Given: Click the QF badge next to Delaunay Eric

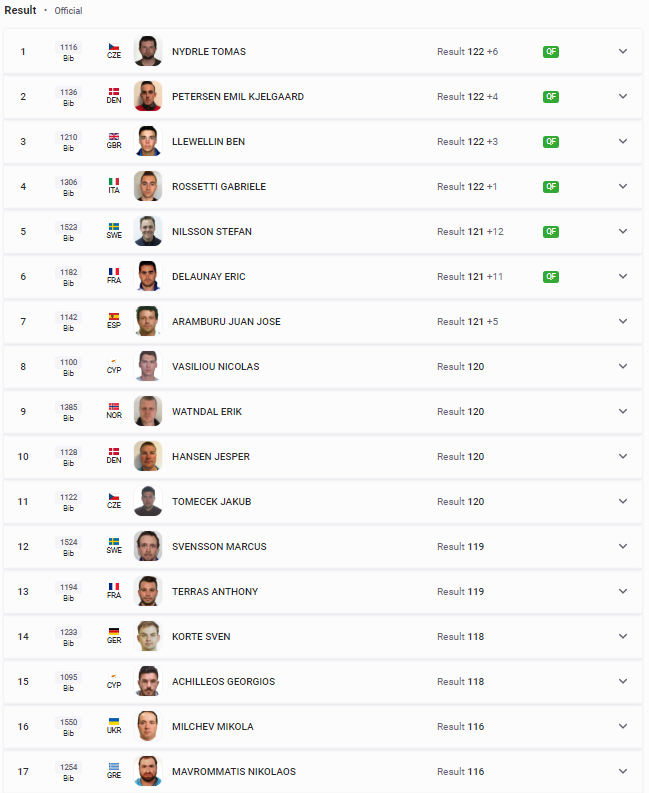Looking at the screenshot, I should point(551,277).
